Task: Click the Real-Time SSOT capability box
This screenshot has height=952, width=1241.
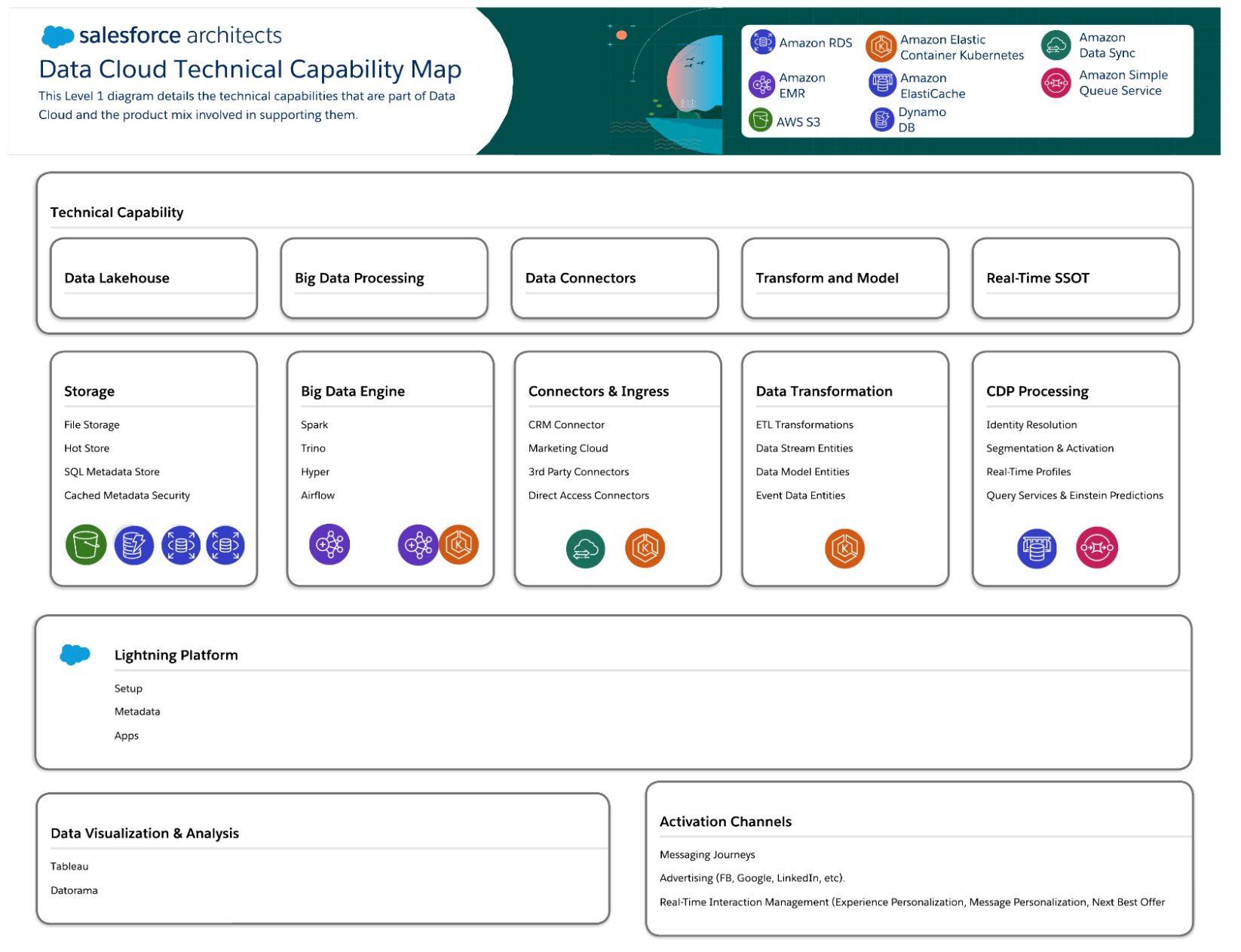Action: [x=1075, y=278]
